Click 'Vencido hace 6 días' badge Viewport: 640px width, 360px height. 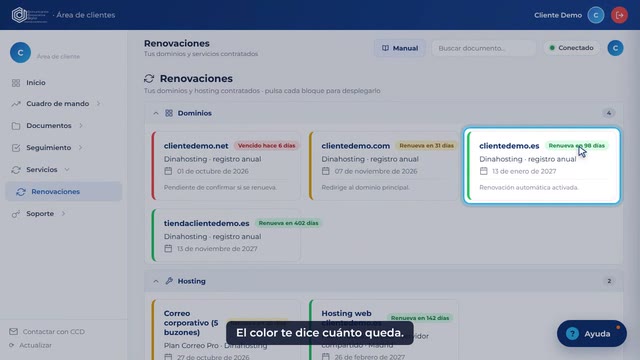click(267, 146)
